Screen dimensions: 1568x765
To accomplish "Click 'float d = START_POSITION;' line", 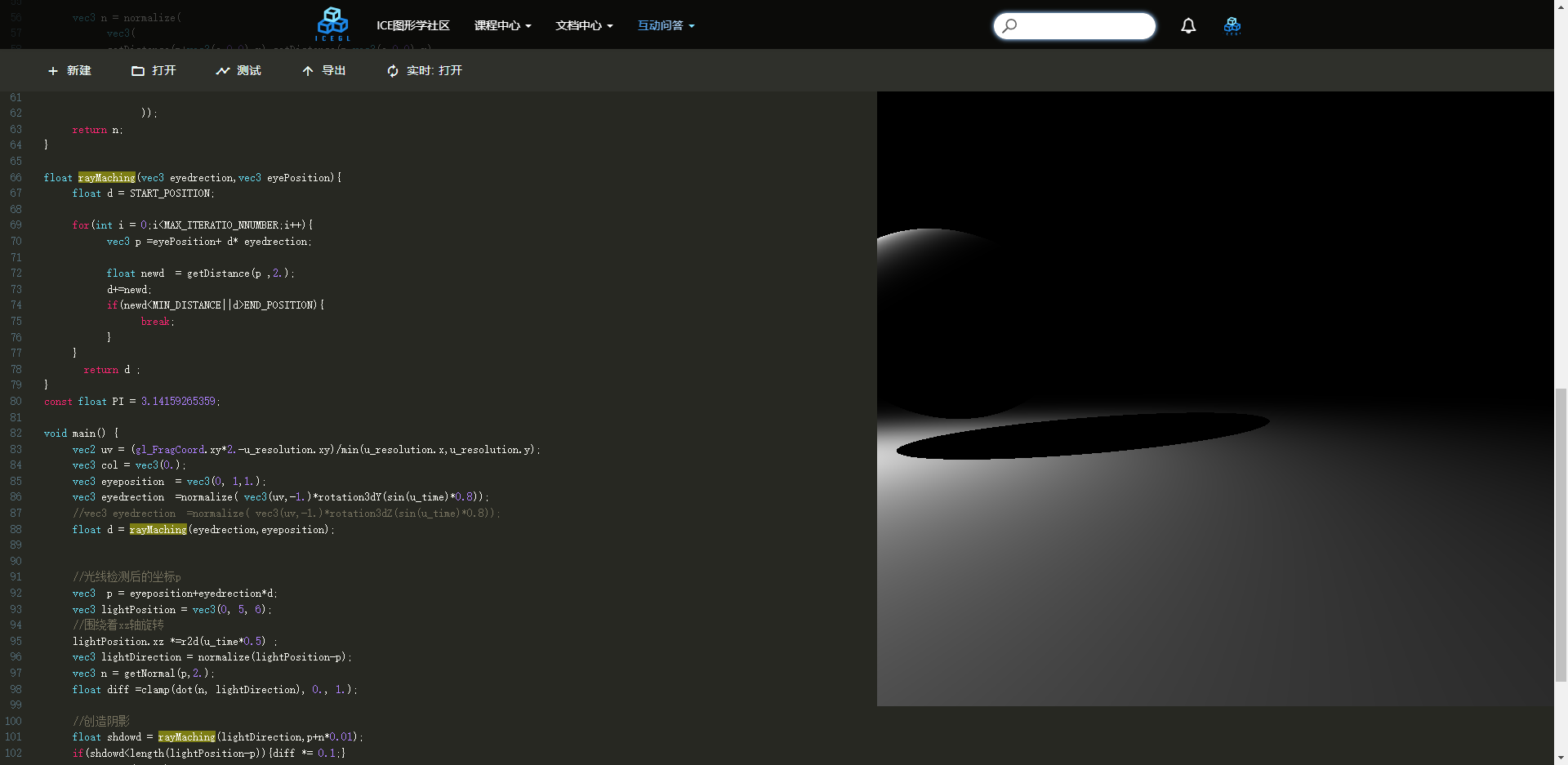I will (x=143, y=193).
